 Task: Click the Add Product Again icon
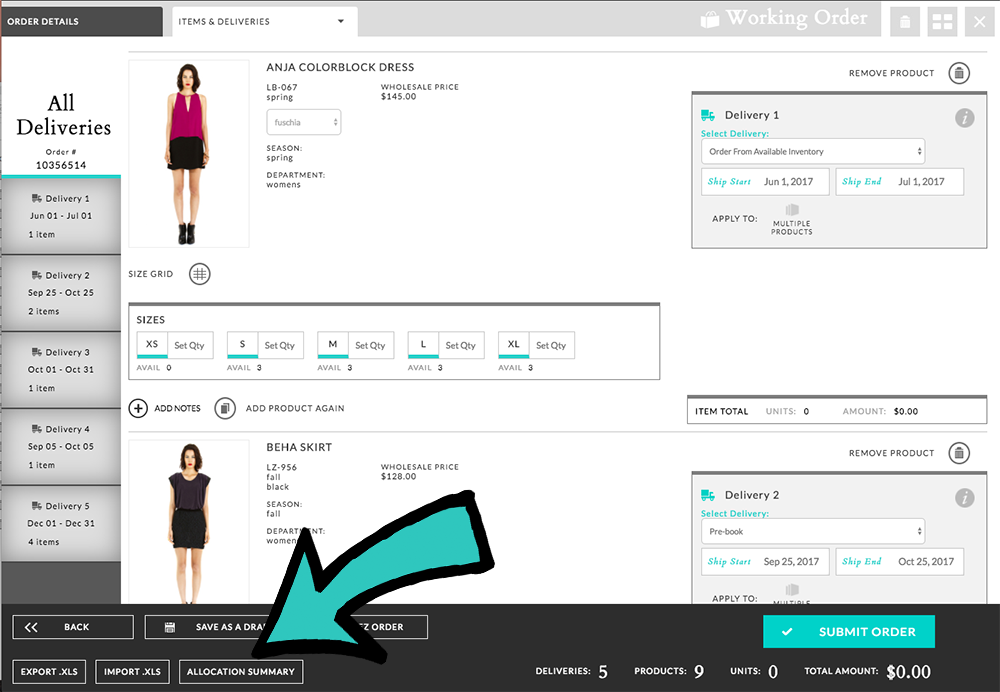pos(224,408)
